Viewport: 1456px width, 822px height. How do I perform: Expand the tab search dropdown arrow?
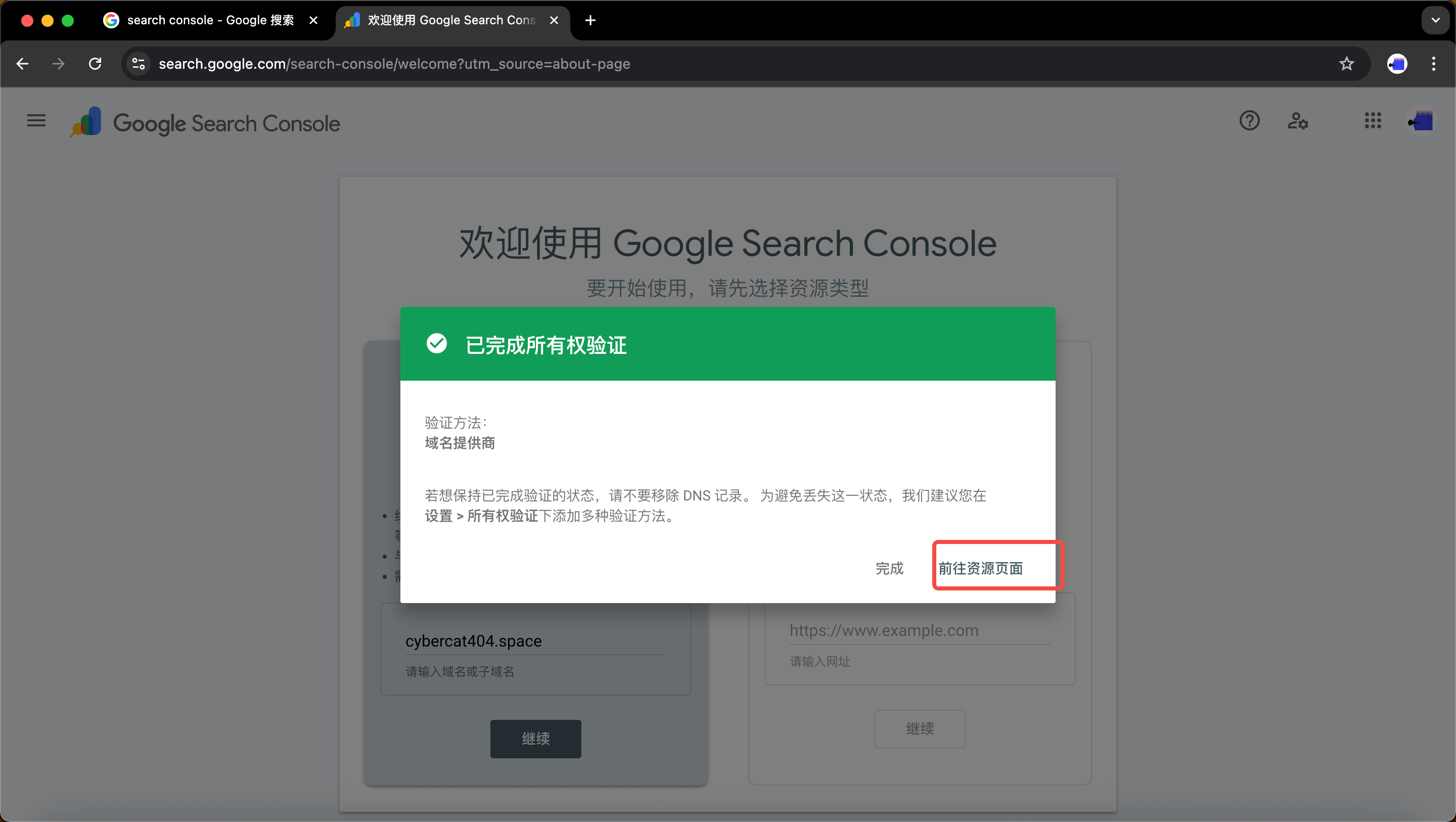pos(1435,20)
